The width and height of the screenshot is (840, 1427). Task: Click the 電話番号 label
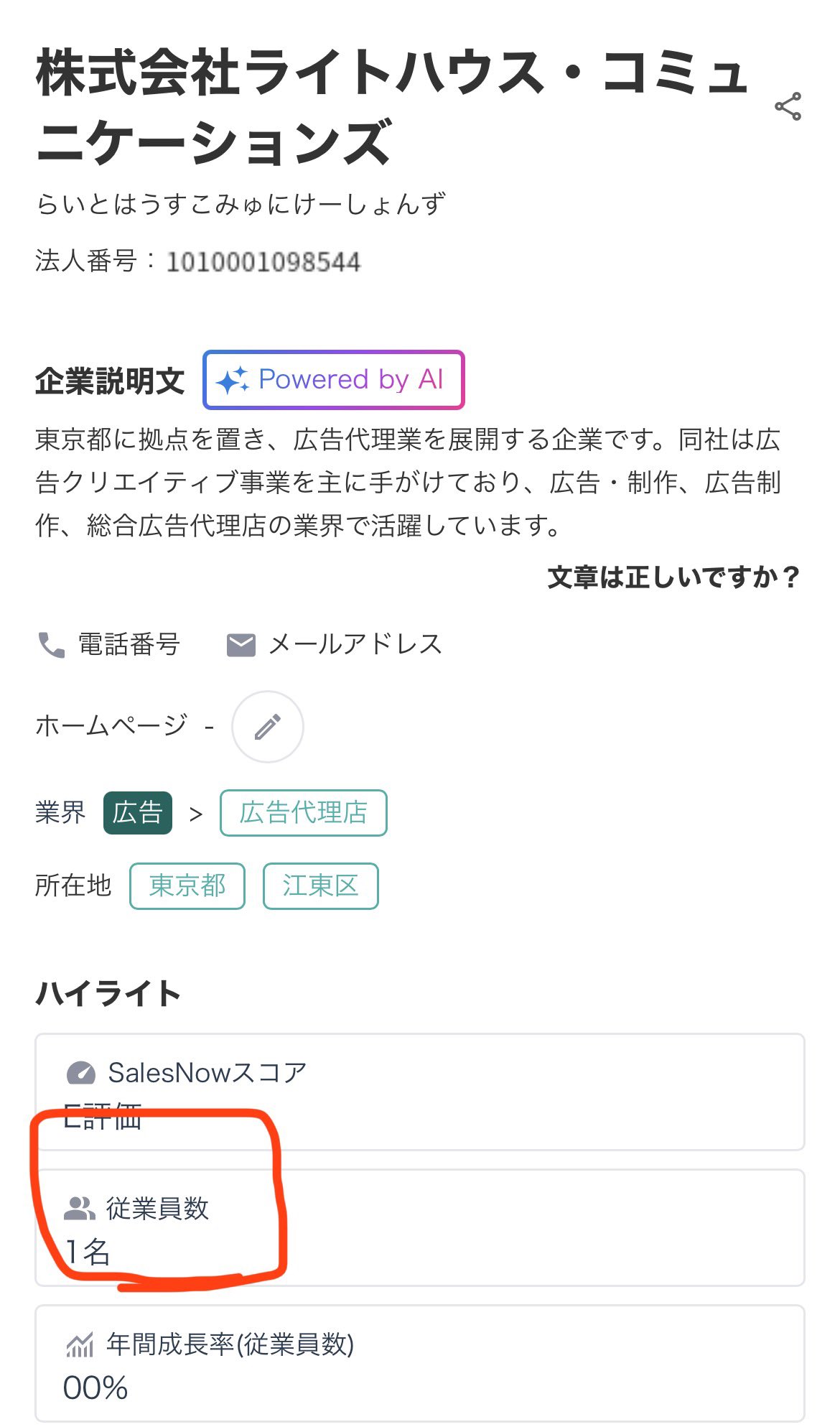click(129, 644)
